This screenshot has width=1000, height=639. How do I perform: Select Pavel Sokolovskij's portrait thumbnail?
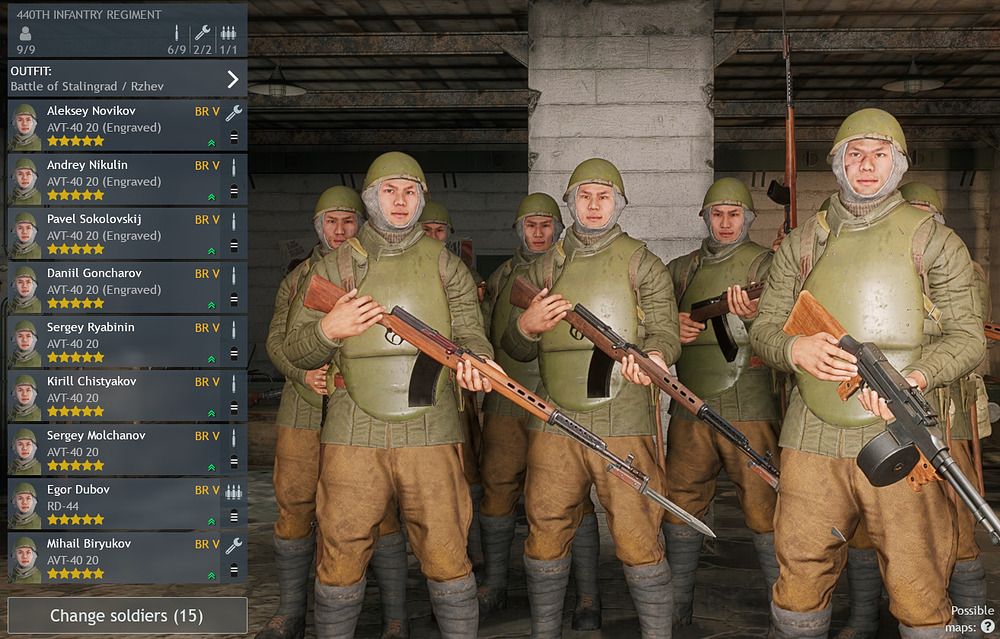pyautogui.click(x=25, y=234)
